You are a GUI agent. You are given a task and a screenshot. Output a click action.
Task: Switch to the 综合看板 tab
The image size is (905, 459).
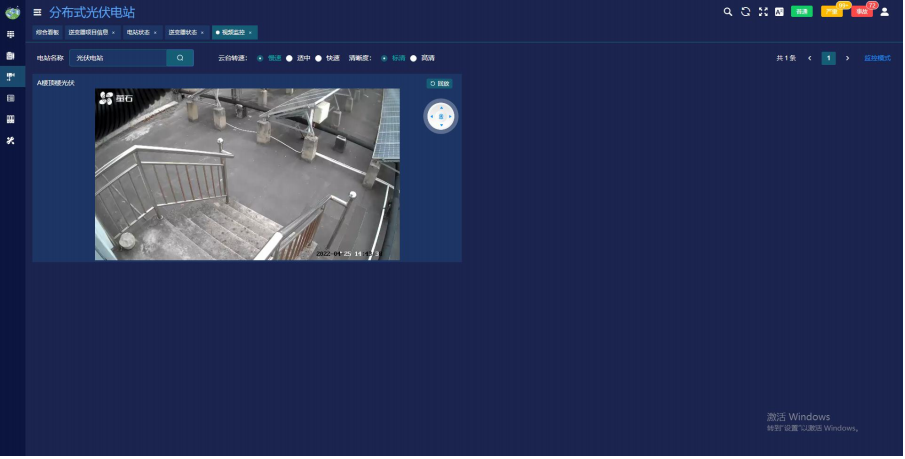click(47, 33)
